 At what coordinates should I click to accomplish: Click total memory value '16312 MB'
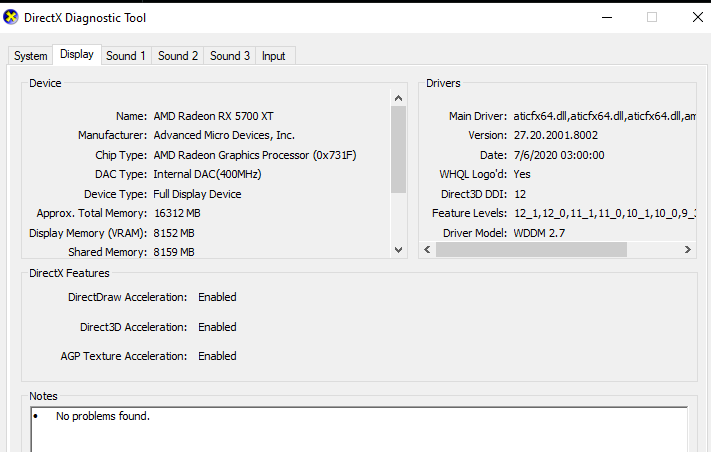pyautogui.click(x=177, y=213)
